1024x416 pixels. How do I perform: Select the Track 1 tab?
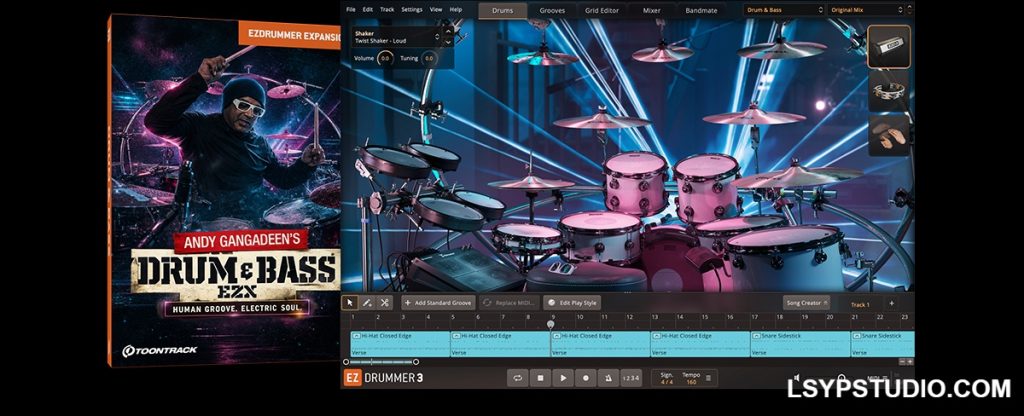pyautogui.click(x=860, y=304)
